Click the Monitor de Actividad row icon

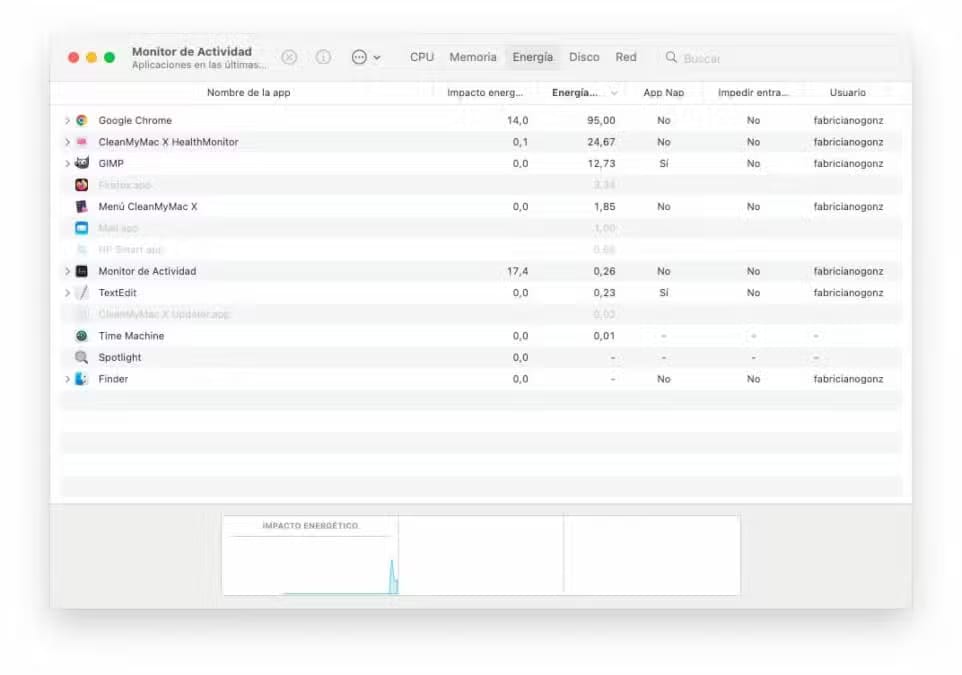(82, 271)
